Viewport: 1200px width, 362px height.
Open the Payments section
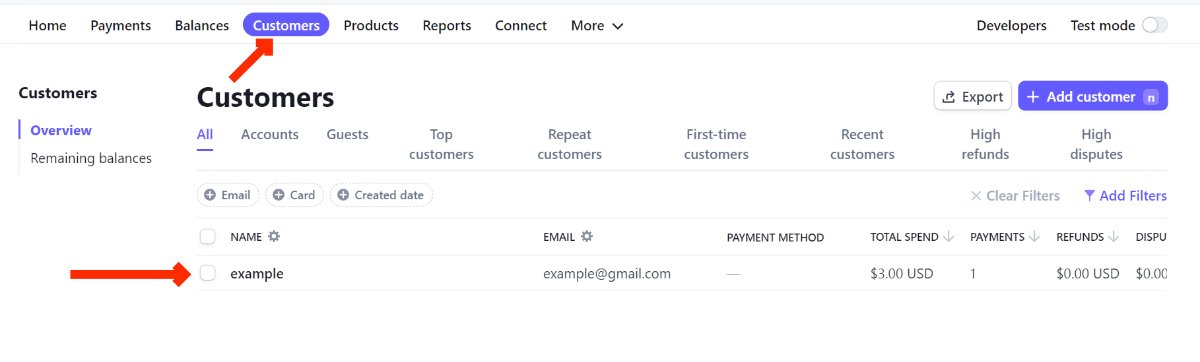pos(121,26)
